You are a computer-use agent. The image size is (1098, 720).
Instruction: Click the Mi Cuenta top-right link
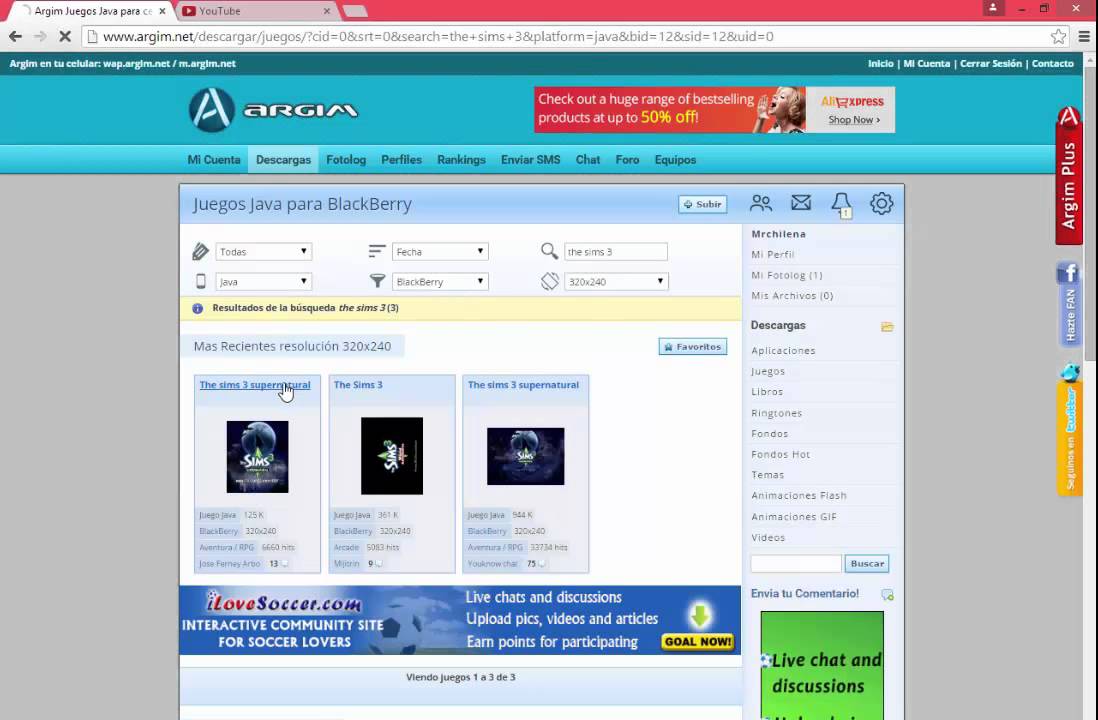[926, 63]
